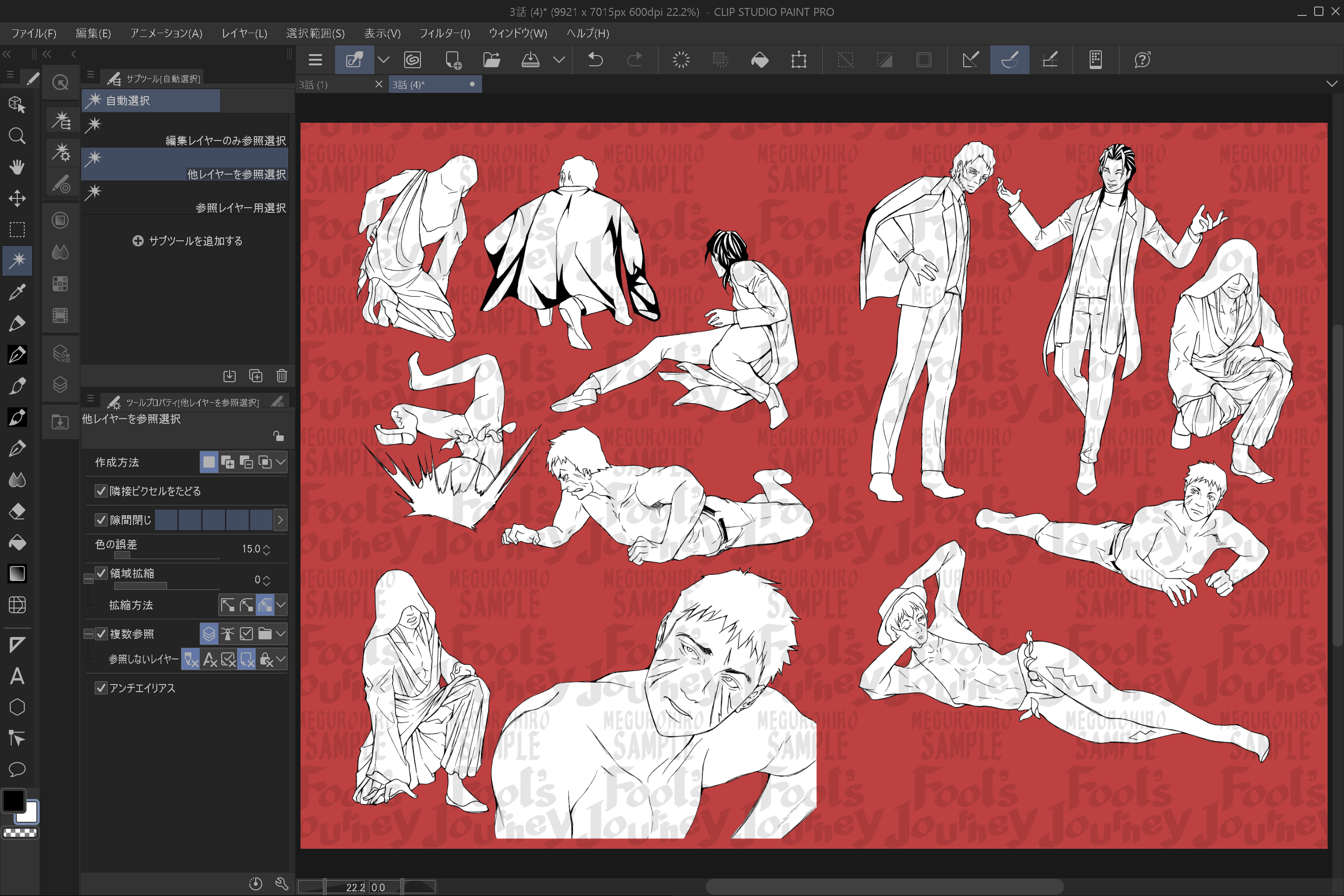The height and width of the screenshot is (896, 1344).
Task: Select the Eraser tool
Action: click(17, 511)
